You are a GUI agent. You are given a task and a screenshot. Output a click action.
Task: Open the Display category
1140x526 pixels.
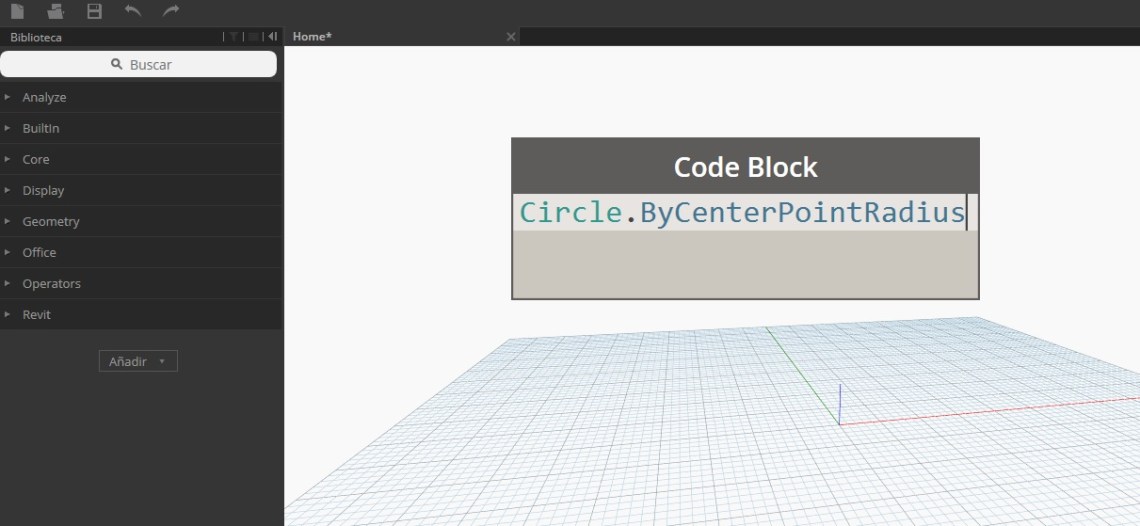coord(43,191)
